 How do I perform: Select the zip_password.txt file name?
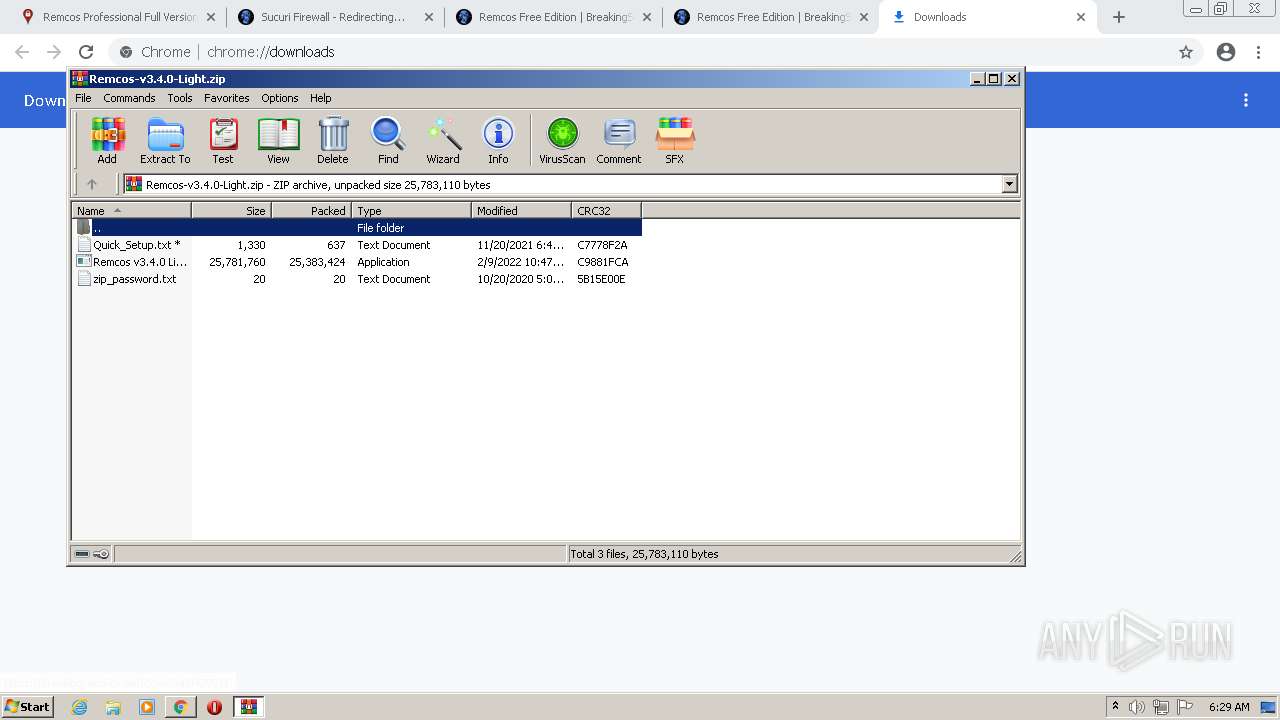135,279
